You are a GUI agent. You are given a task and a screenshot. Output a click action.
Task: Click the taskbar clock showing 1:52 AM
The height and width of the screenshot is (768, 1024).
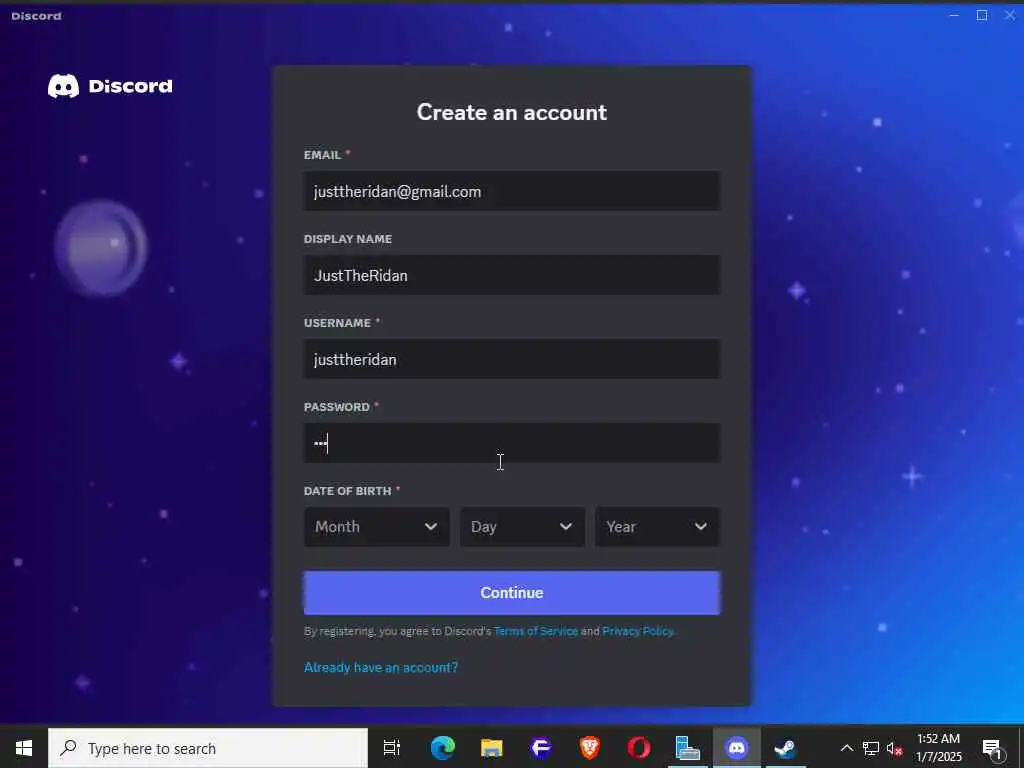point(938,748)
